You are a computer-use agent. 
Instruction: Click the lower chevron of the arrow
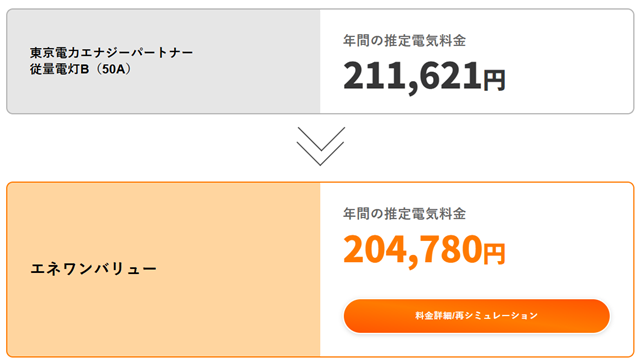click(x=320, y=153)
